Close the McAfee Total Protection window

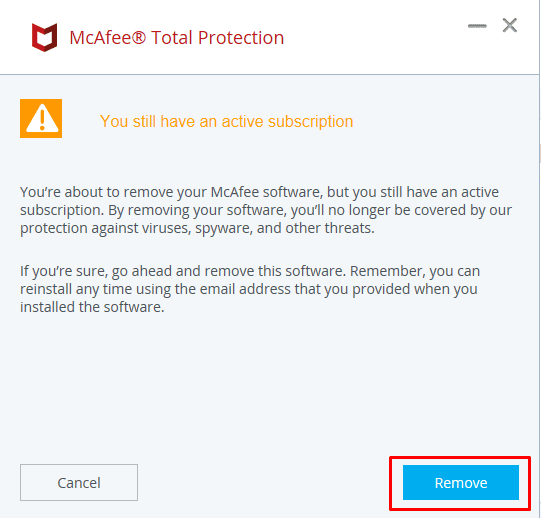[x=510, y=26]
